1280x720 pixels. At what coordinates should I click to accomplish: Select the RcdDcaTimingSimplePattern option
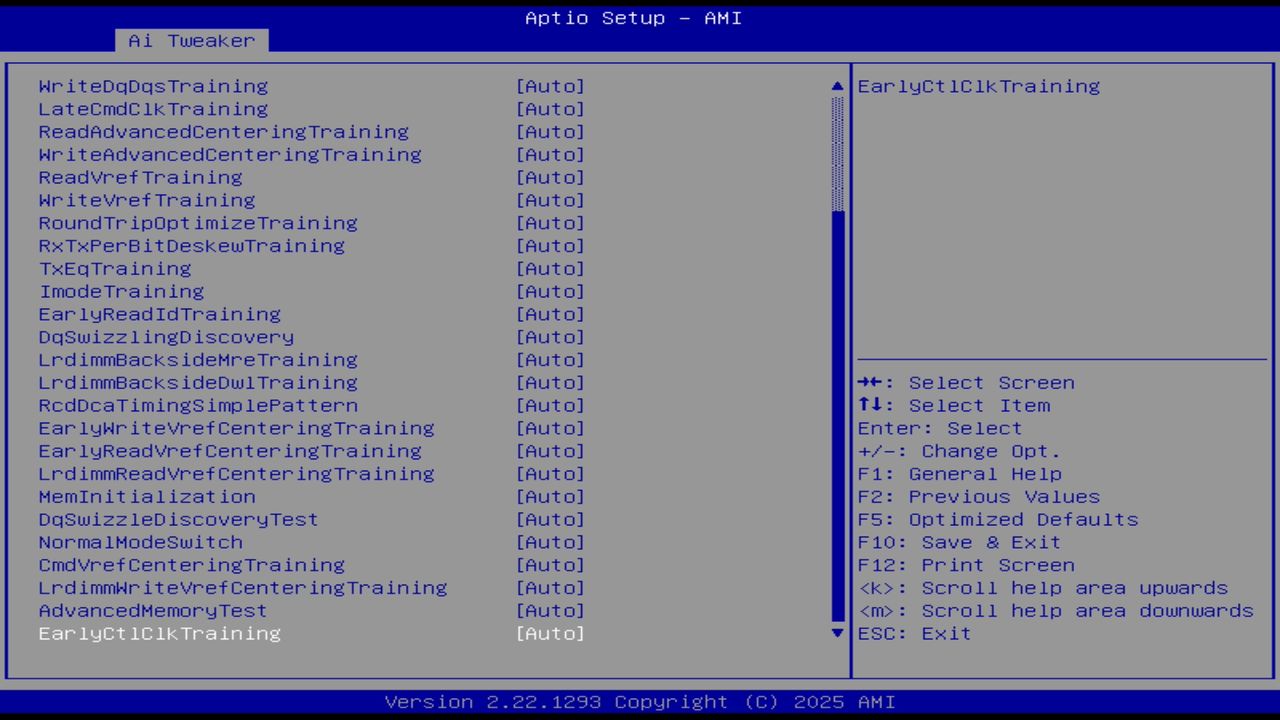point(198,405)
